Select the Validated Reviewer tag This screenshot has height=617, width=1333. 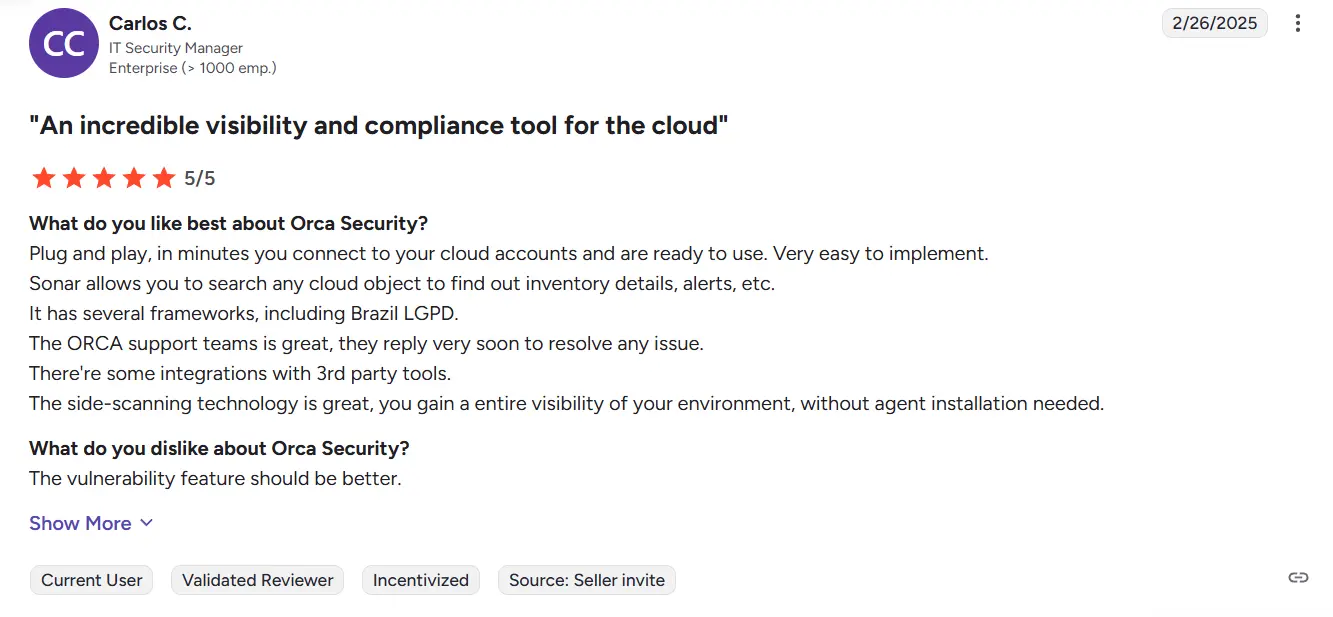click(258, 580)
